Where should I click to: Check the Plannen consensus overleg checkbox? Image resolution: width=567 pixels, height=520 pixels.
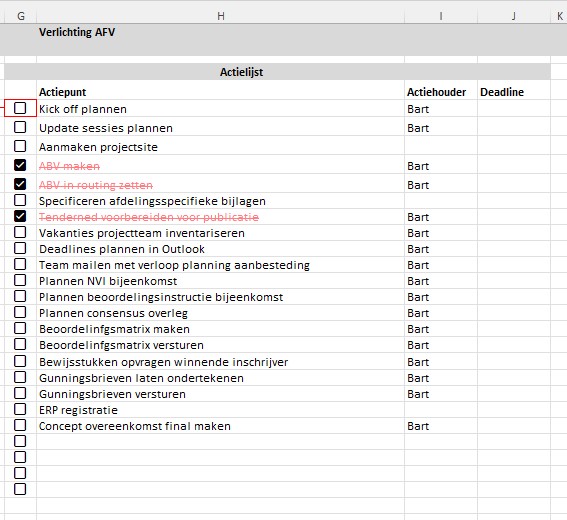[x=20, y=312]
